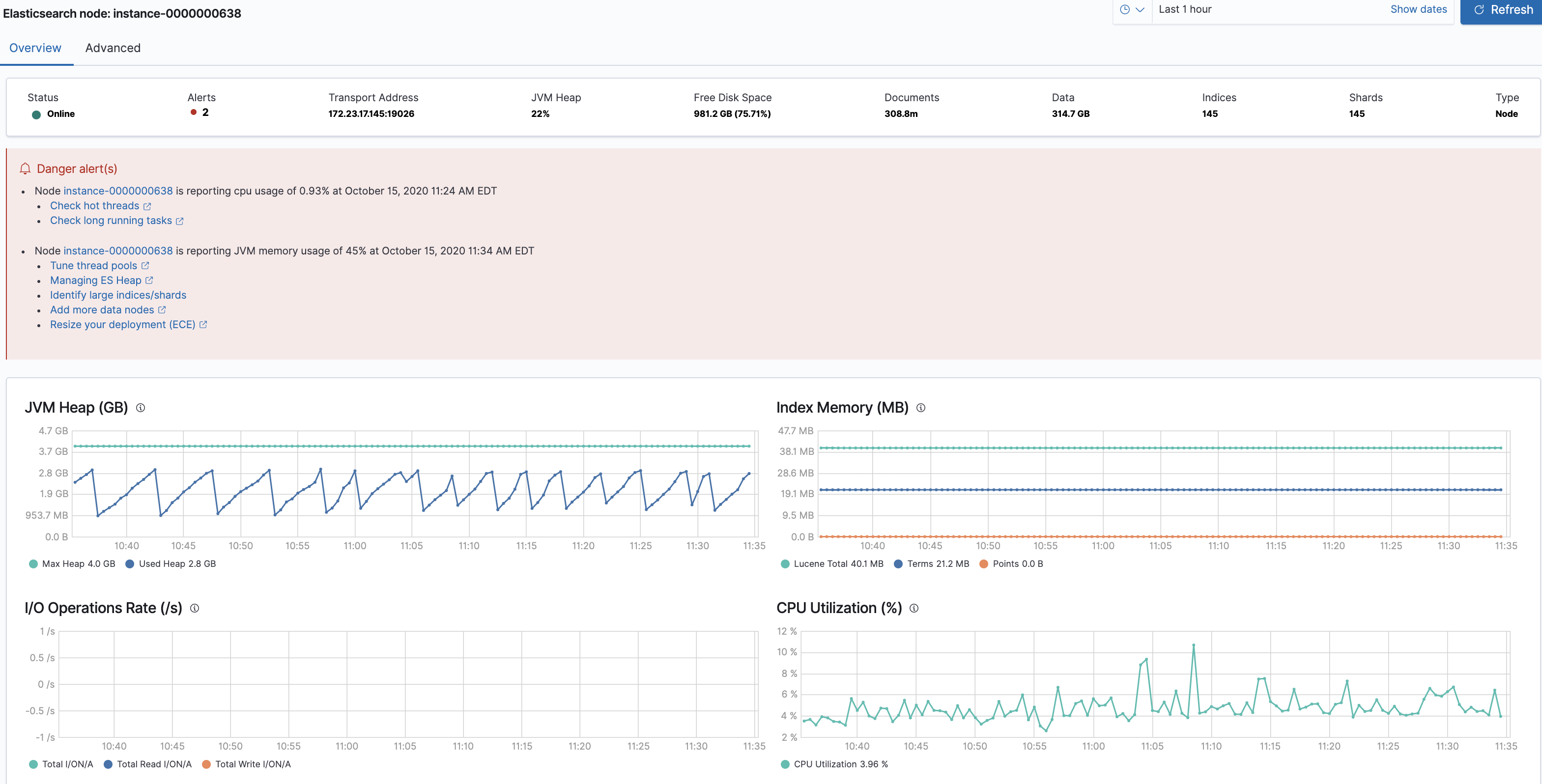
Task: Click external link icon beside Managing ES Heap
Action: 149,280
